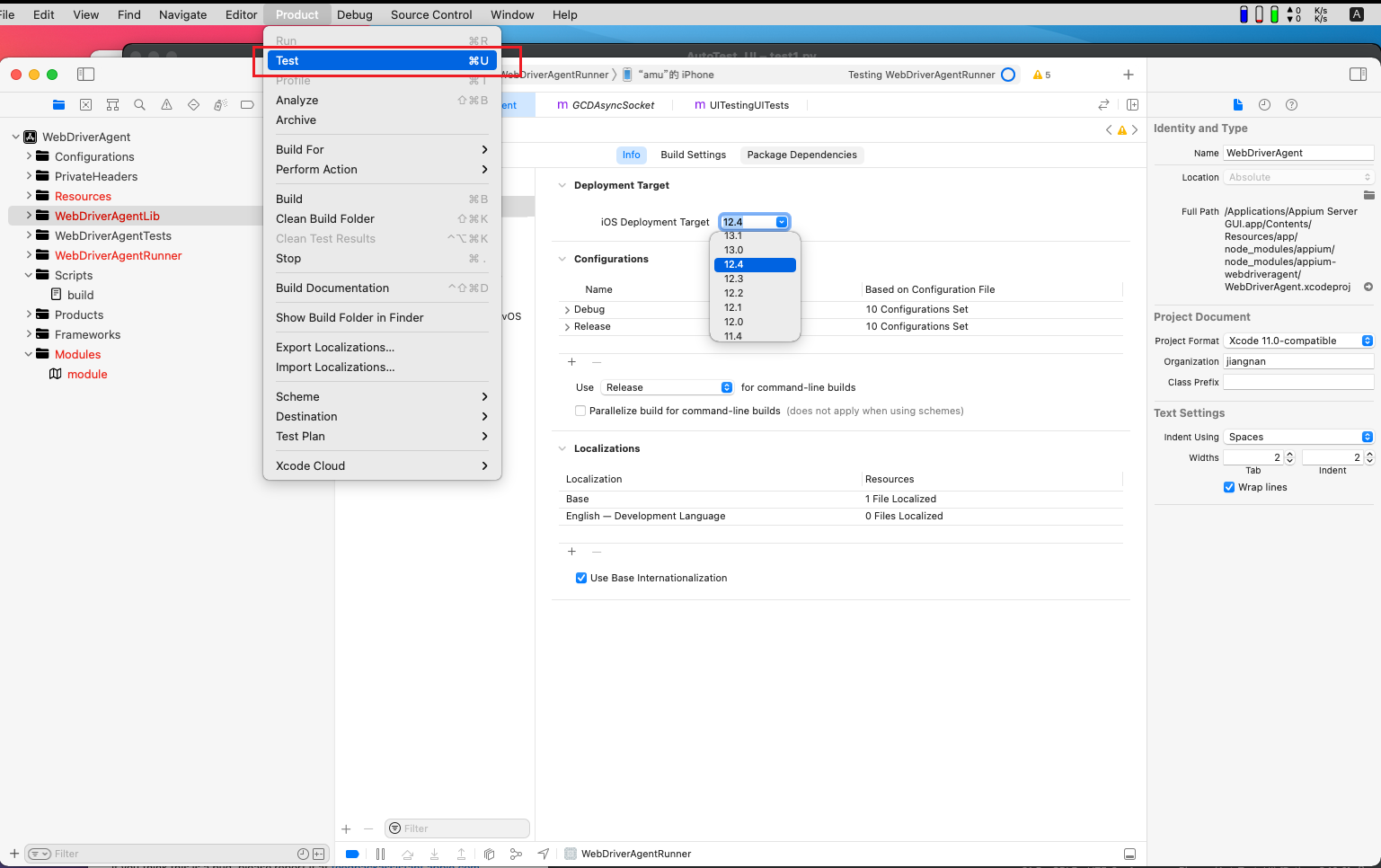Collapse the Localizations section
This screenshot has width=1381, height=868.
(562, 448)
